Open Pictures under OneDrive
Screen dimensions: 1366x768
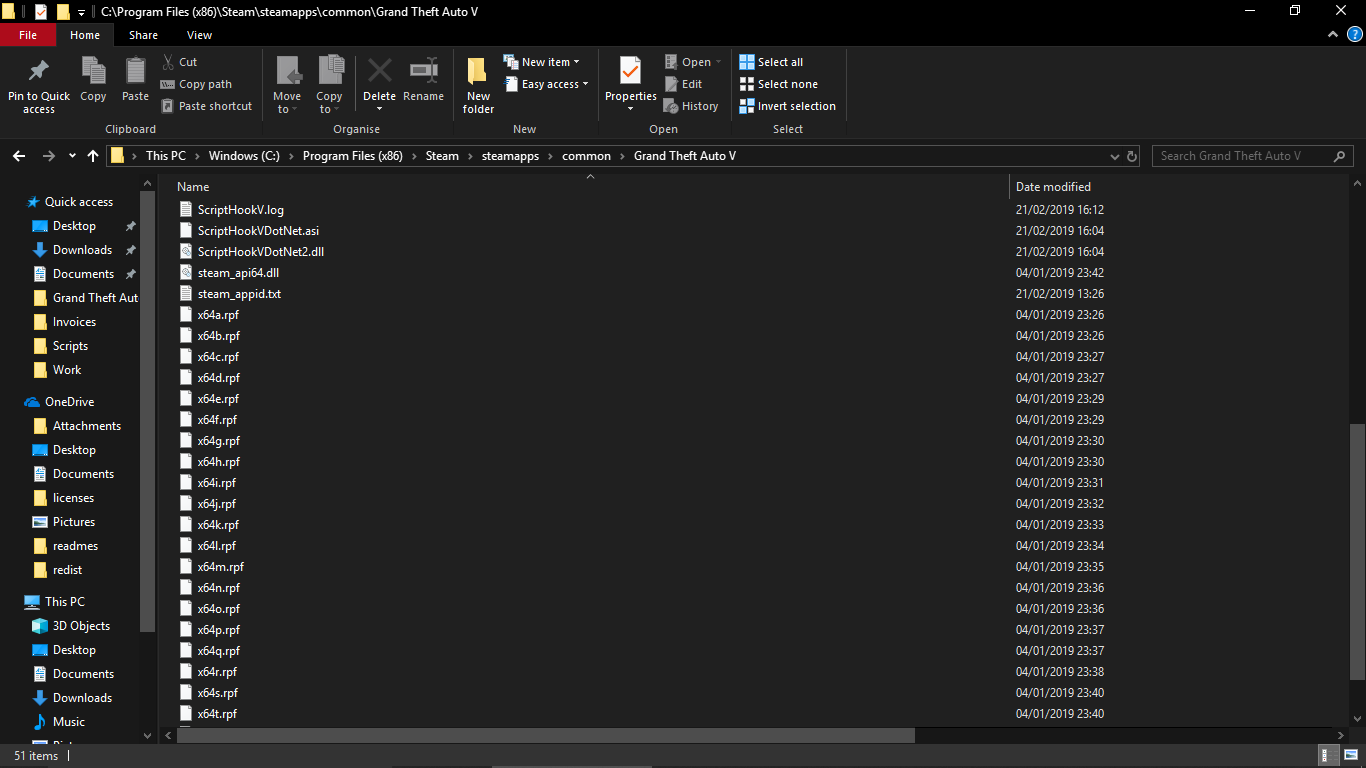[74, 522]
